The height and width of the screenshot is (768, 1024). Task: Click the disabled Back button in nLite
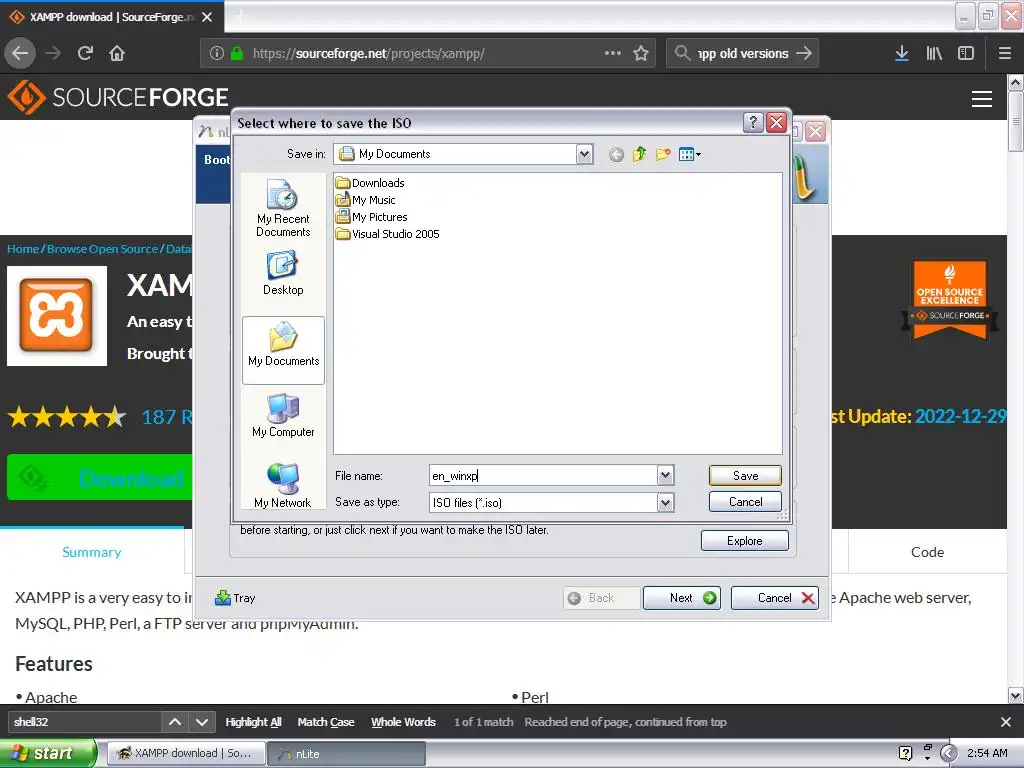(601, 598)
